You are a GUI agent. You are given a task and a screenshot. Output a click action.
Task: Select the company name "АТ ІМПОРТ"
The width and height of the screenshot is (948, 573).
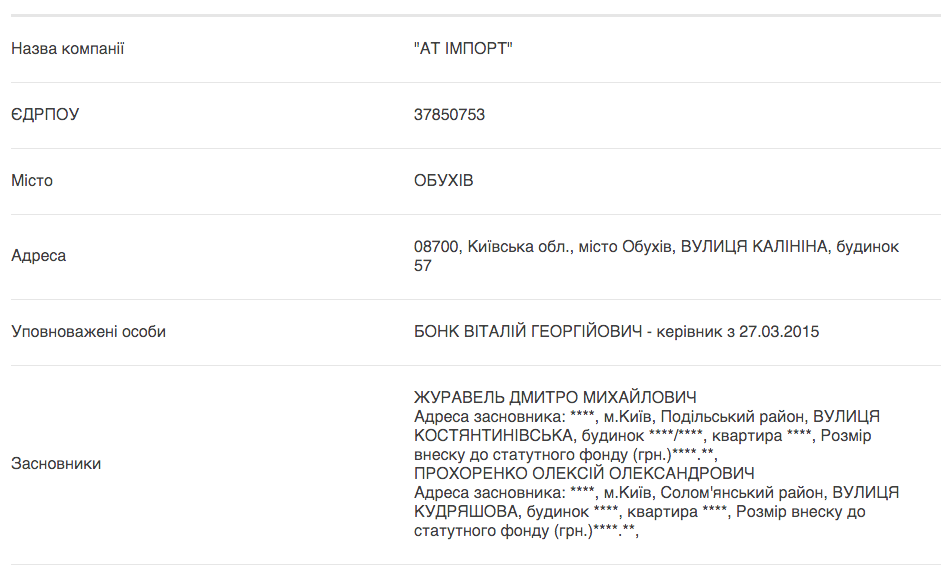pyautogui.click(x=463, y=49)
